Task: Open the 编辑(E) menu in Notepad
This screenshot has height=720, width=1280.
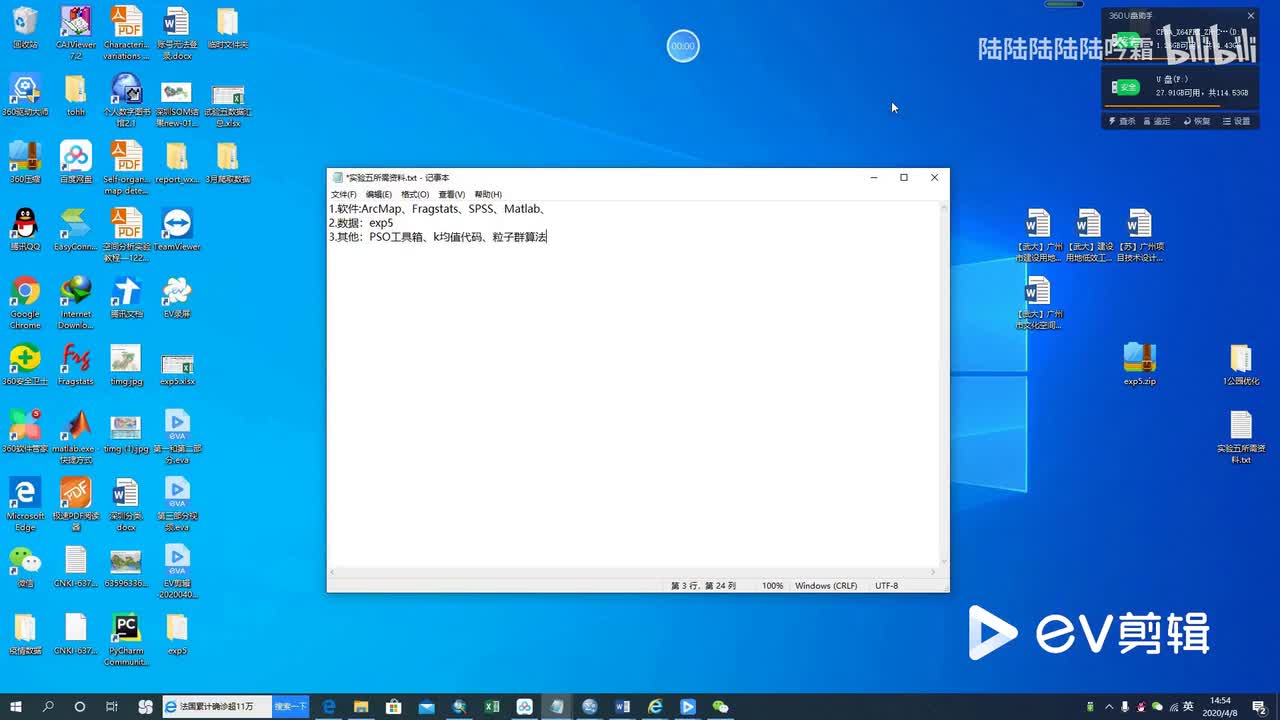Action: [379, 194]
